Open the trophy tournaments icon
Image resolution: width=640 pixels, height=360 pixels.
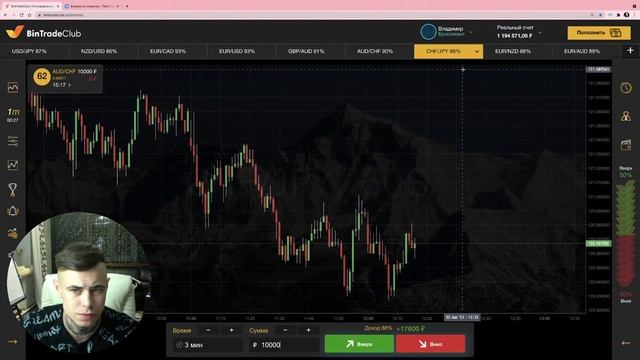click(13, 189)
